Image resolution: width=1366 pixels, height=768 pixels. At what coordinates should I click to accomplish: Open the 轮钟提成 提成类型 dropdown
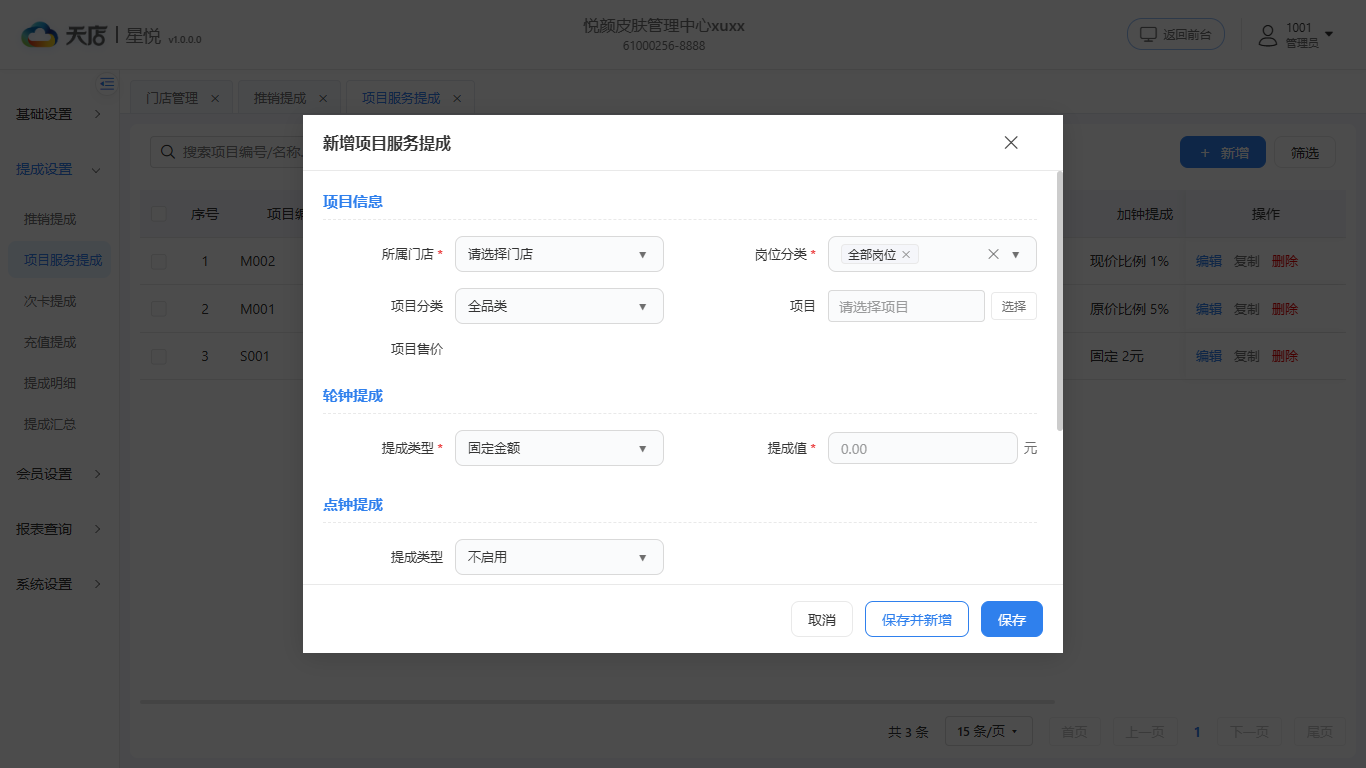[x=559, y=448]
